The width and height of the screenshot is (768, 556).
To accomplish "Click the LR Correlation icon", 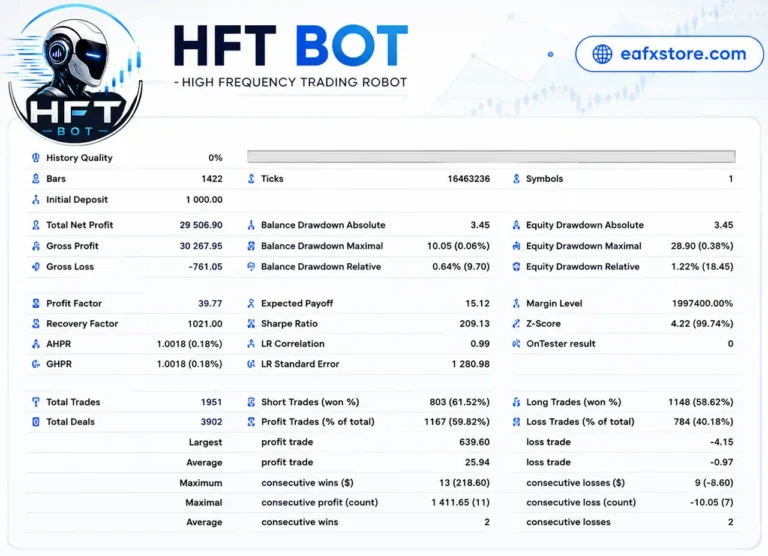I will [x=251, y=344].
